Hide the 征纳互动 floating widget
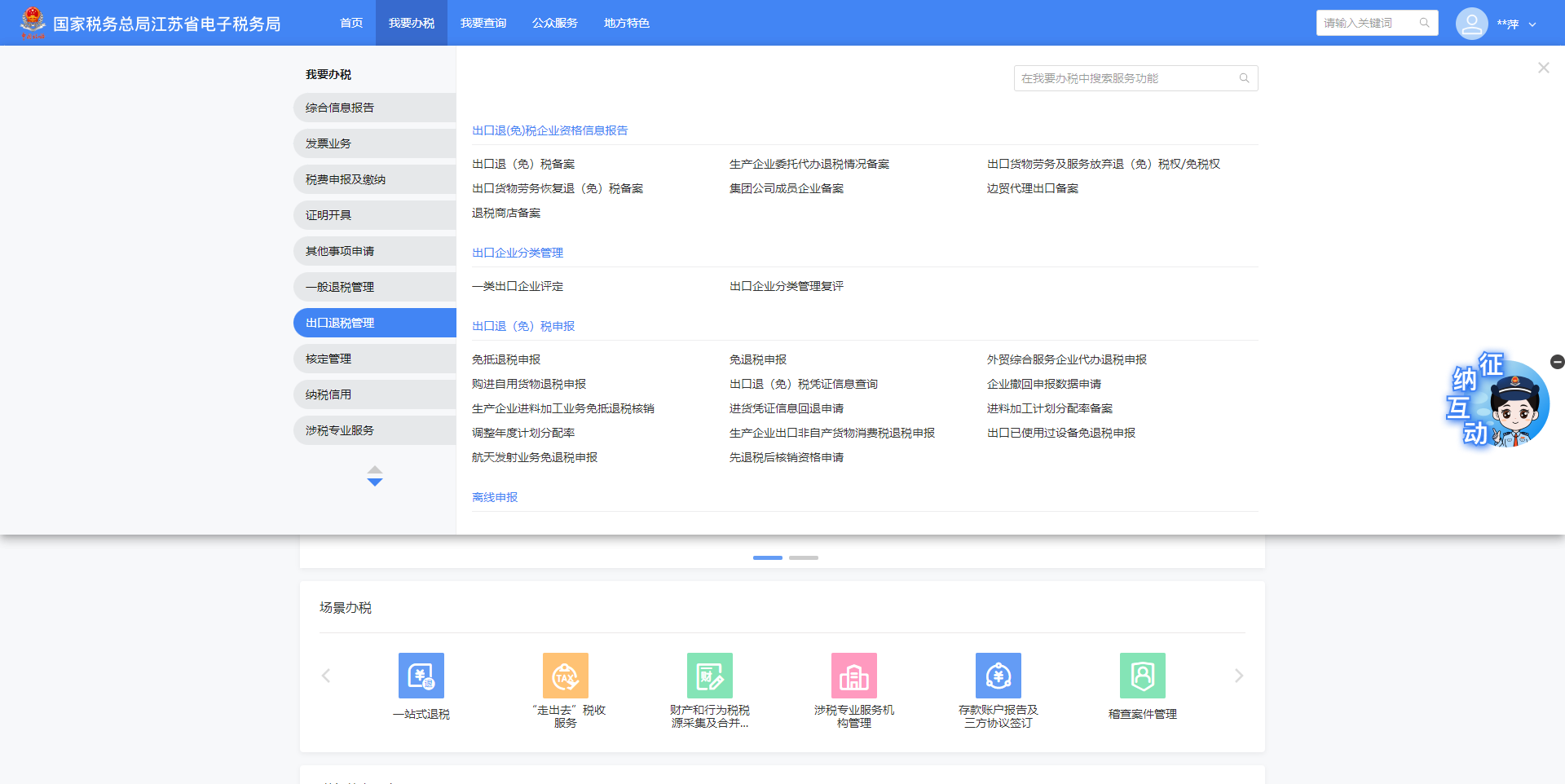 pos(1557,361)
